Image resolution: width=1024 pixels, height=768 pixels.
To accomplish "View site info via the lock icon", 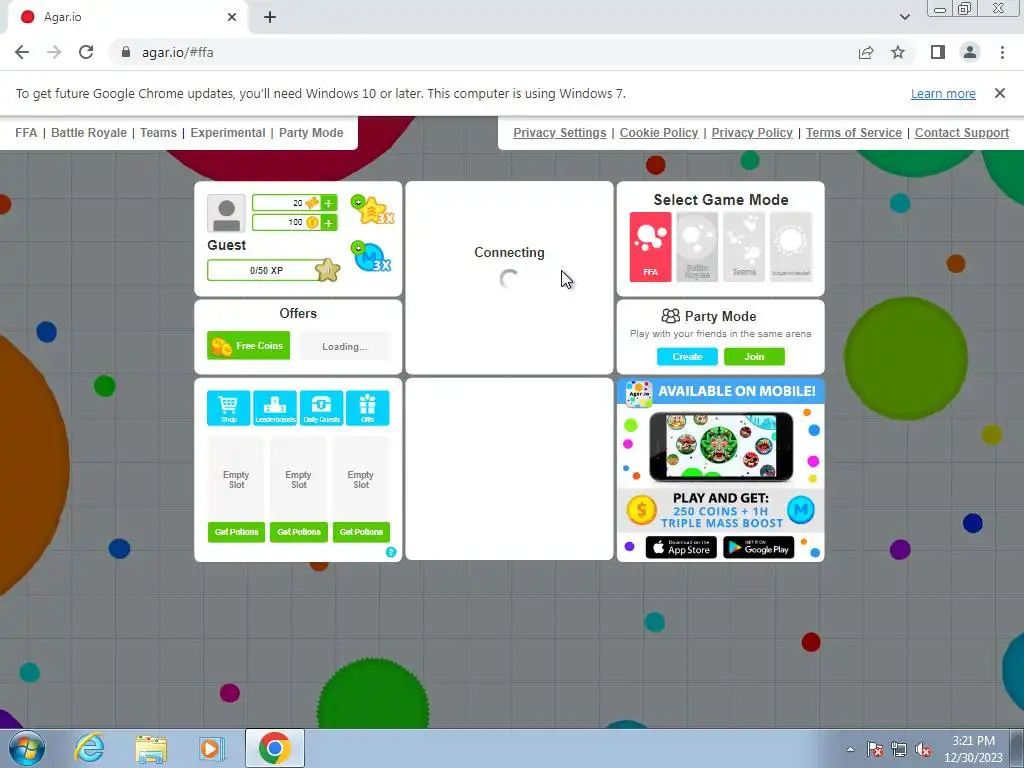I will (126, 52).
